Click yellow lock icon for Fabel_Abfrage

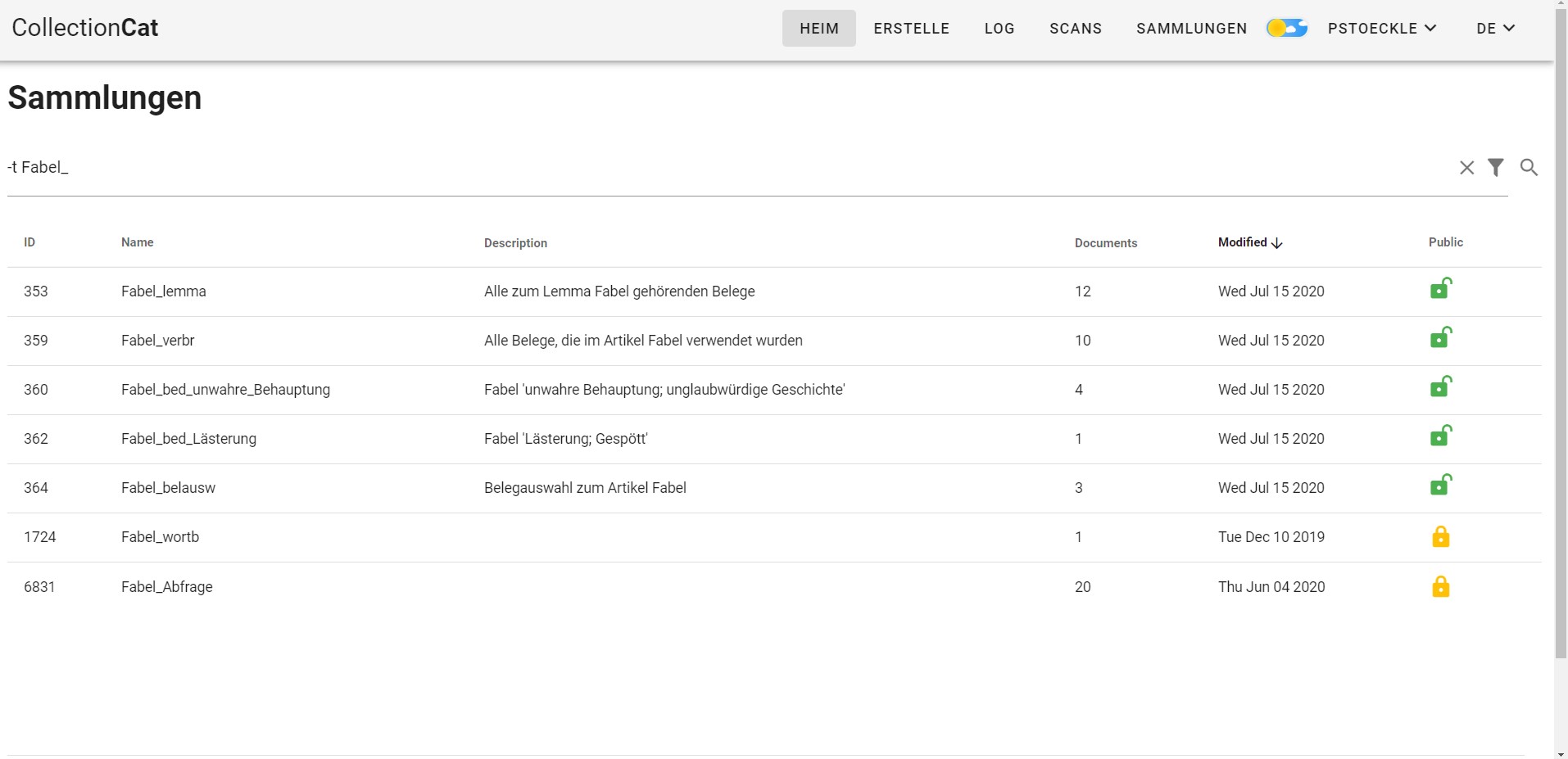pyautogui.click(x=1440, y=587)
